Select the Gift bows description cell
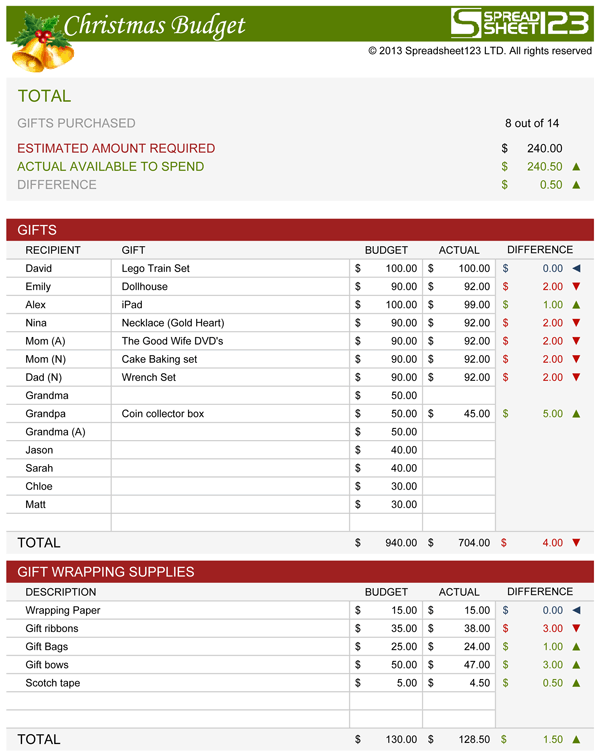600x756 pixels. point(178,665)
